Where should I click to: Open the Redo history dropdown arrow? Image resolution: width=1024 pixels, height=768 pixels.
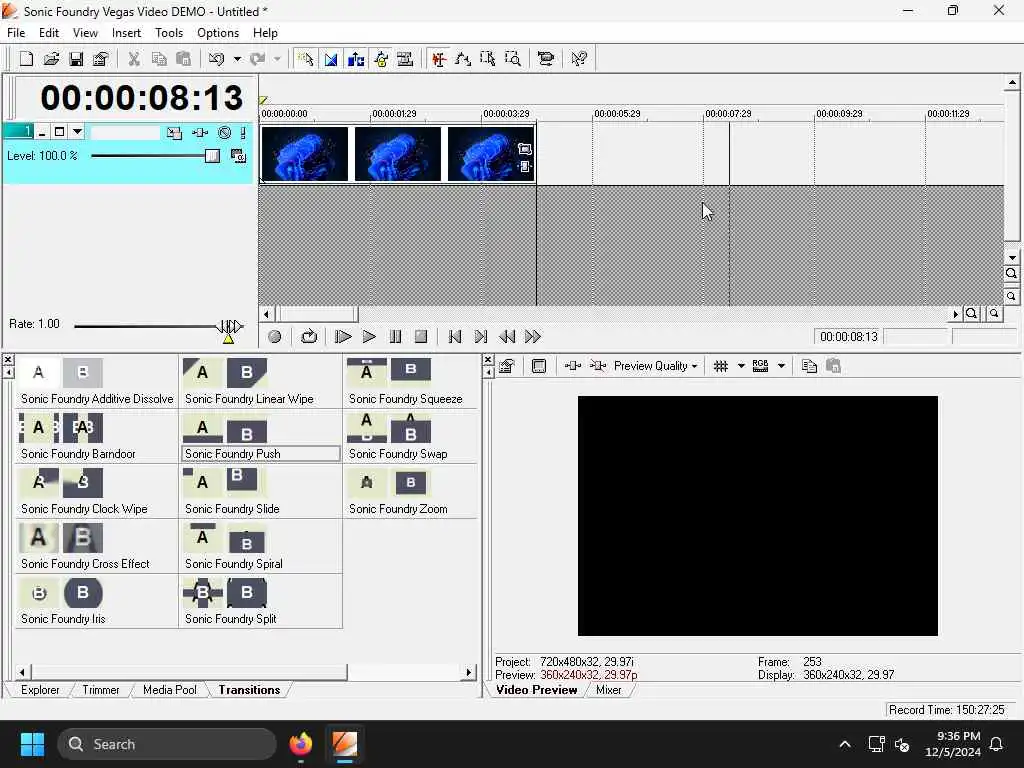click(x=278, y=59)
